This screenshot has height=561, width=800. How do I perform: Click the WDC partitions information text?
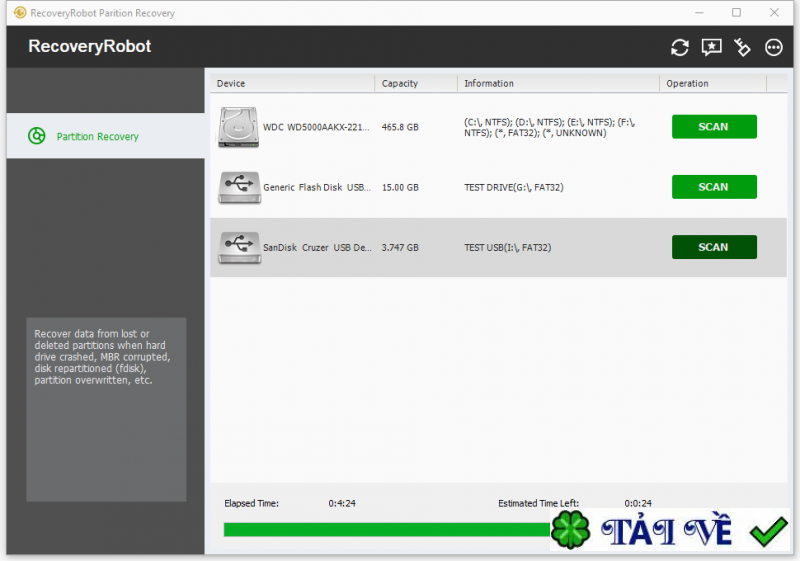[549, 128]
